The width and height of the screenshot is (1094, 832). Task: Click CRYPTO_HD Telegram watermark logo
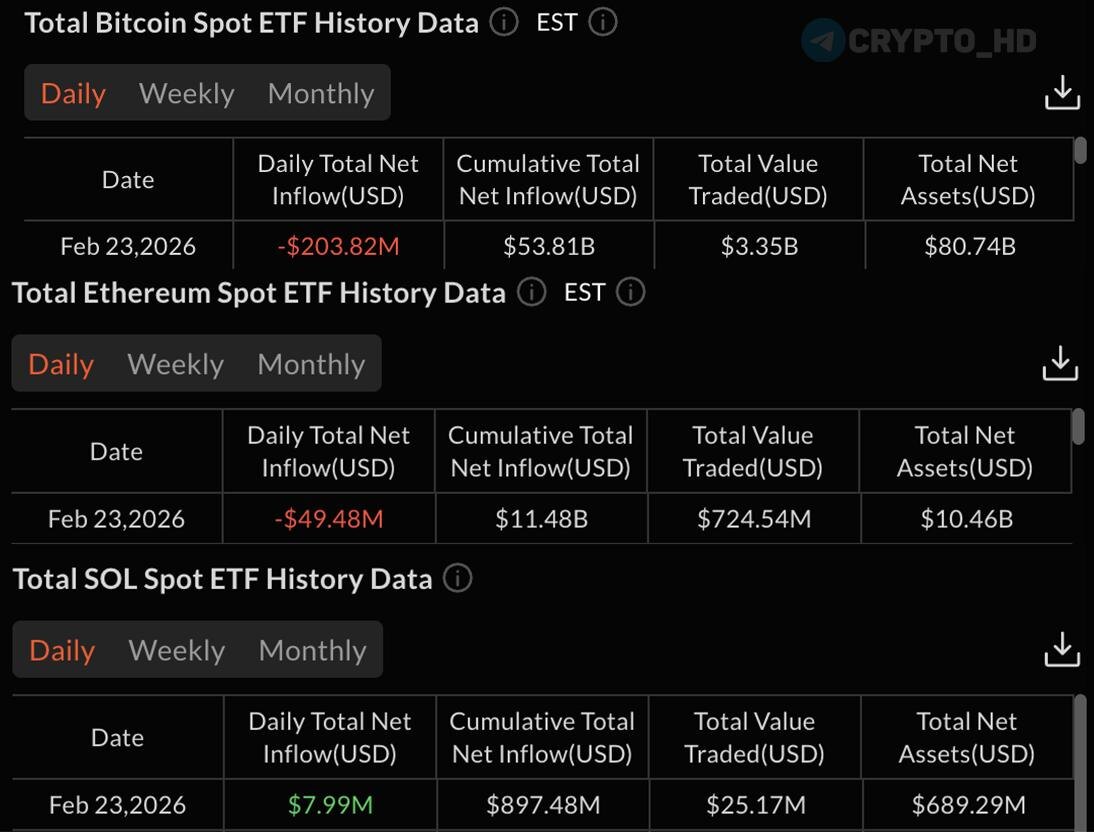point(824,41)
